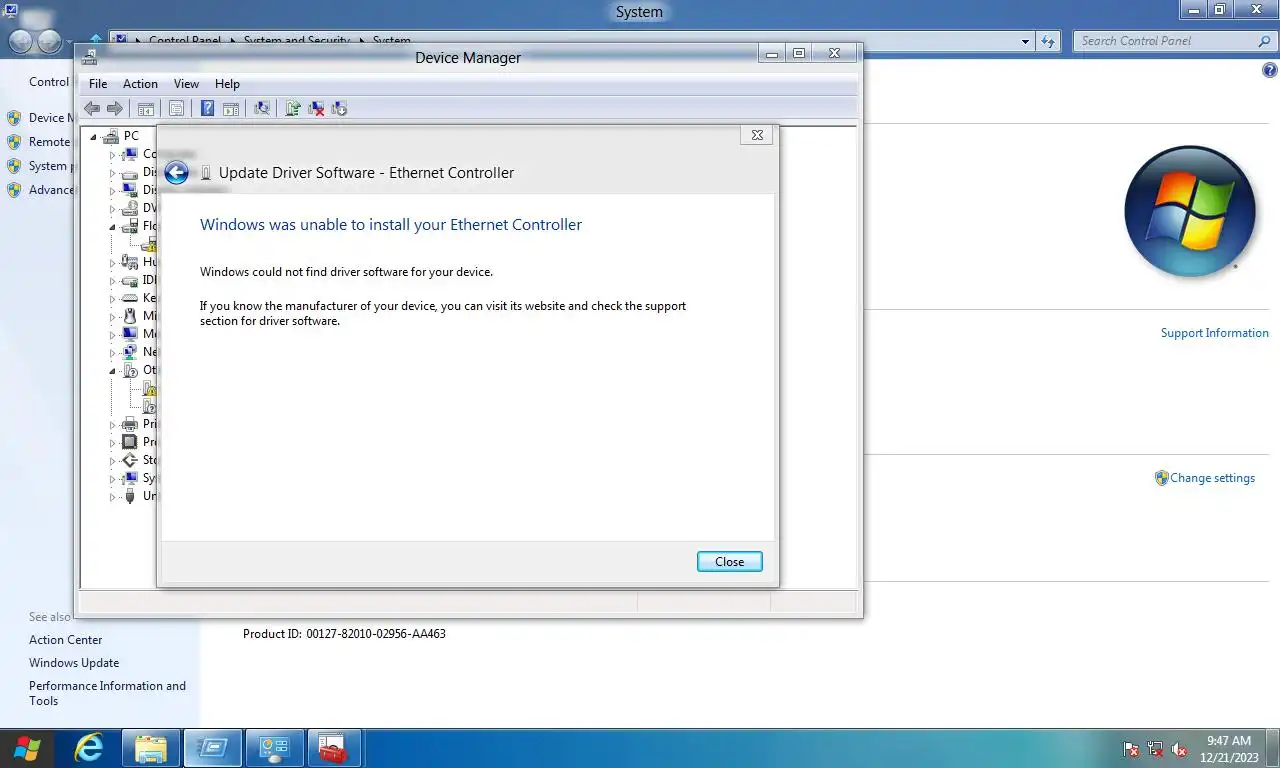Click the Back arrow in Device Manager toolbar

pyautogui.click(x=92, y=109)
